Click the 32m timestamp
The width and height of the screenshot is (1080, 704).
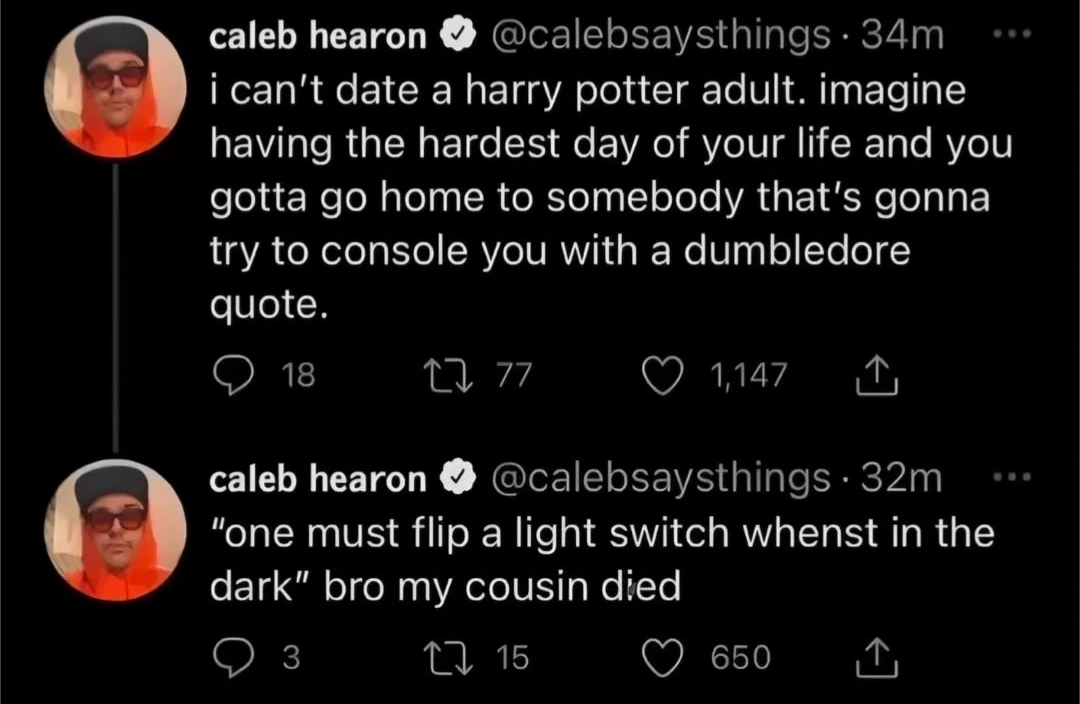(x=903, y=480)
